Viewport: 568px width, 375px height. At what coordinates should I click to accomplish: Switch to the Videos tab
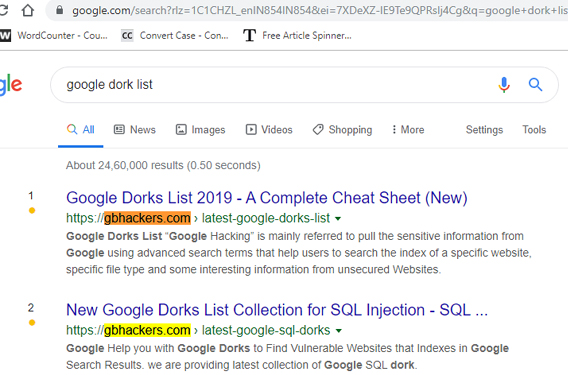click(269, 130)
